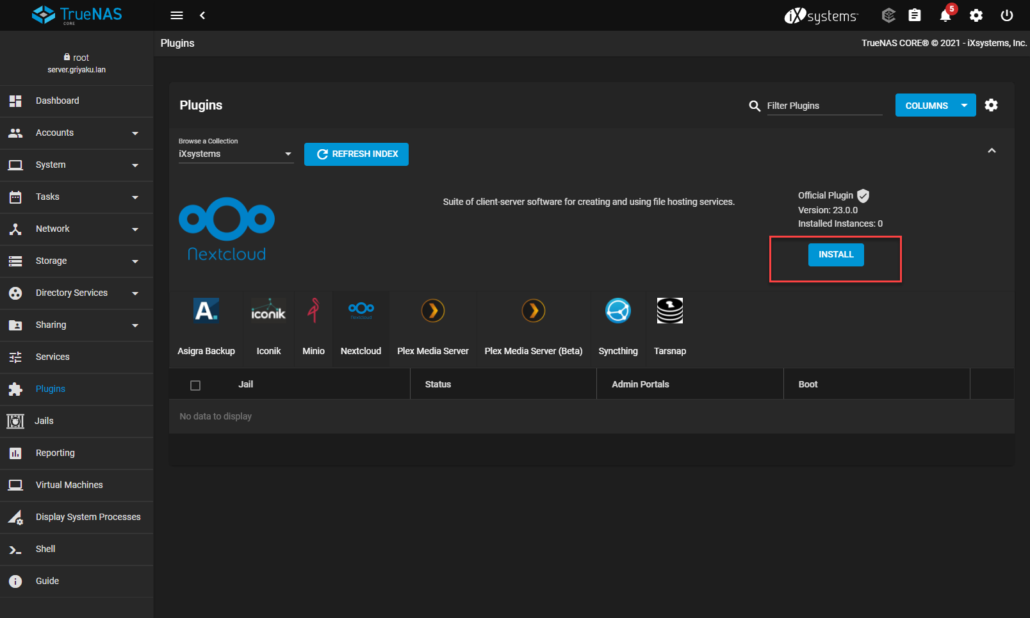Open the COLUMNS dropdown
Screen dimensions: 1030x618
point(935,105)
